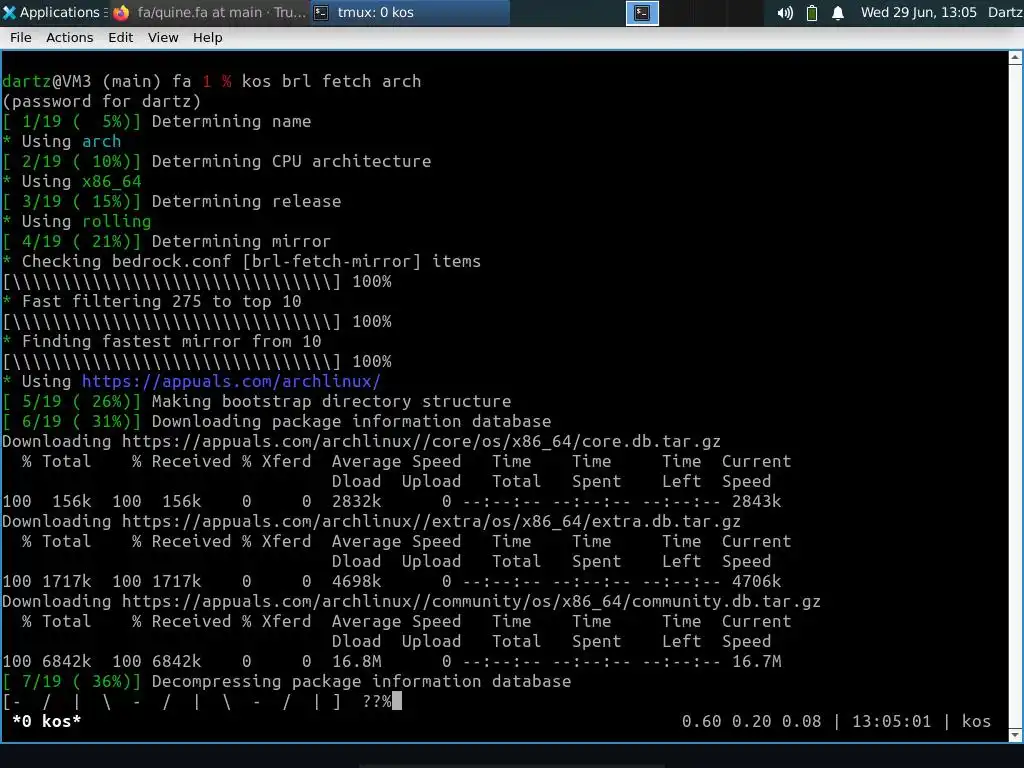Viewport: 1024px width, 768px height.
Task: Click the highlighted terminal launcher icon in the panel
Action: coord(642,12)
